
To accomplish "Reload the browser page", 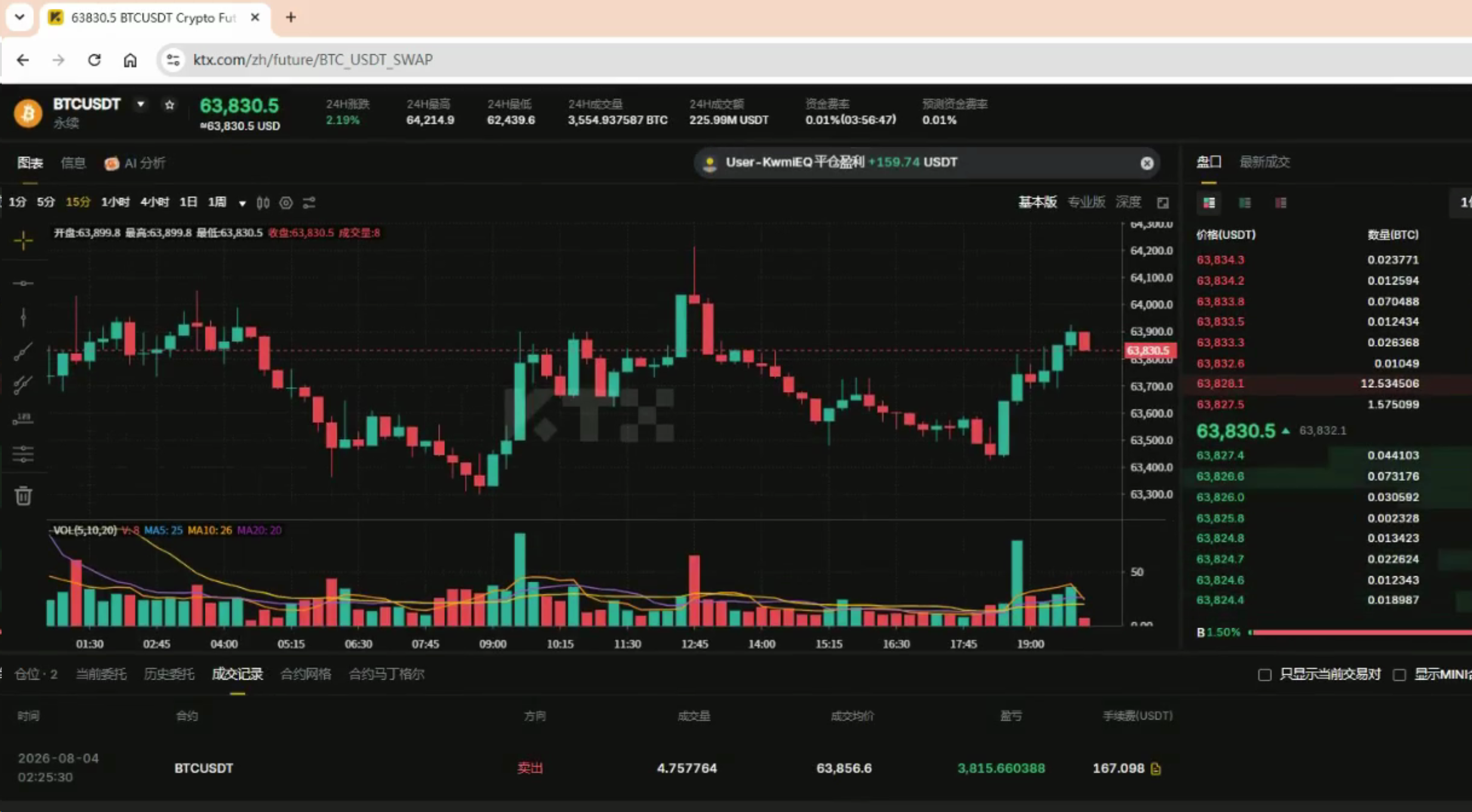I will coord(94,60).
